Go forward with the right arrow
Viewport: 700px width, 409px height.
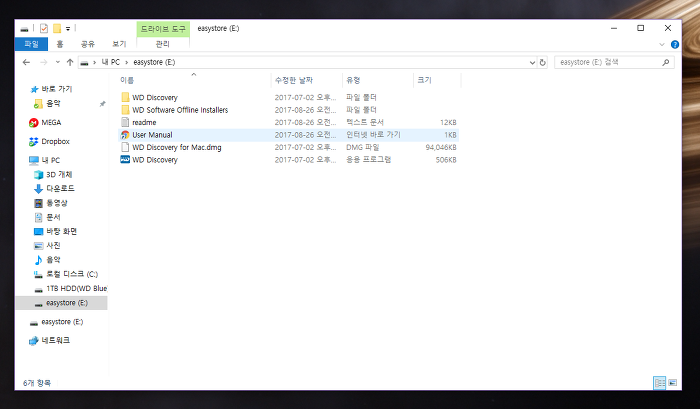(43, 63)
